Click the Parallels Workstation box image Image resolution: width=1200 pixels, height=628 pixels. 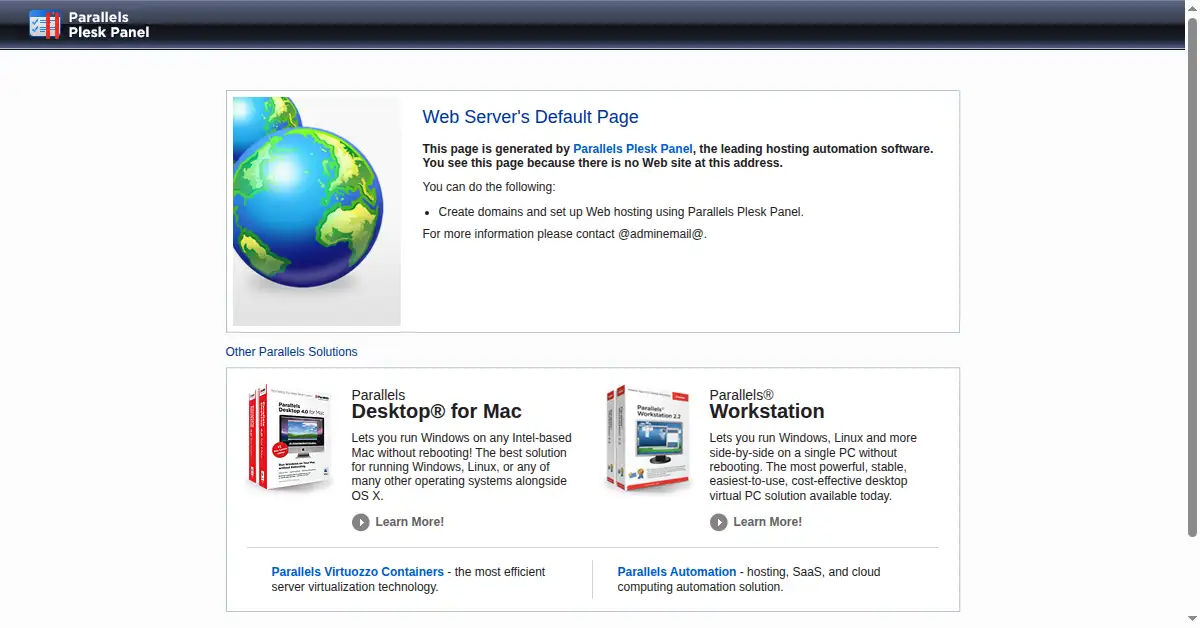pyautogui.click(x=649, y=440)
